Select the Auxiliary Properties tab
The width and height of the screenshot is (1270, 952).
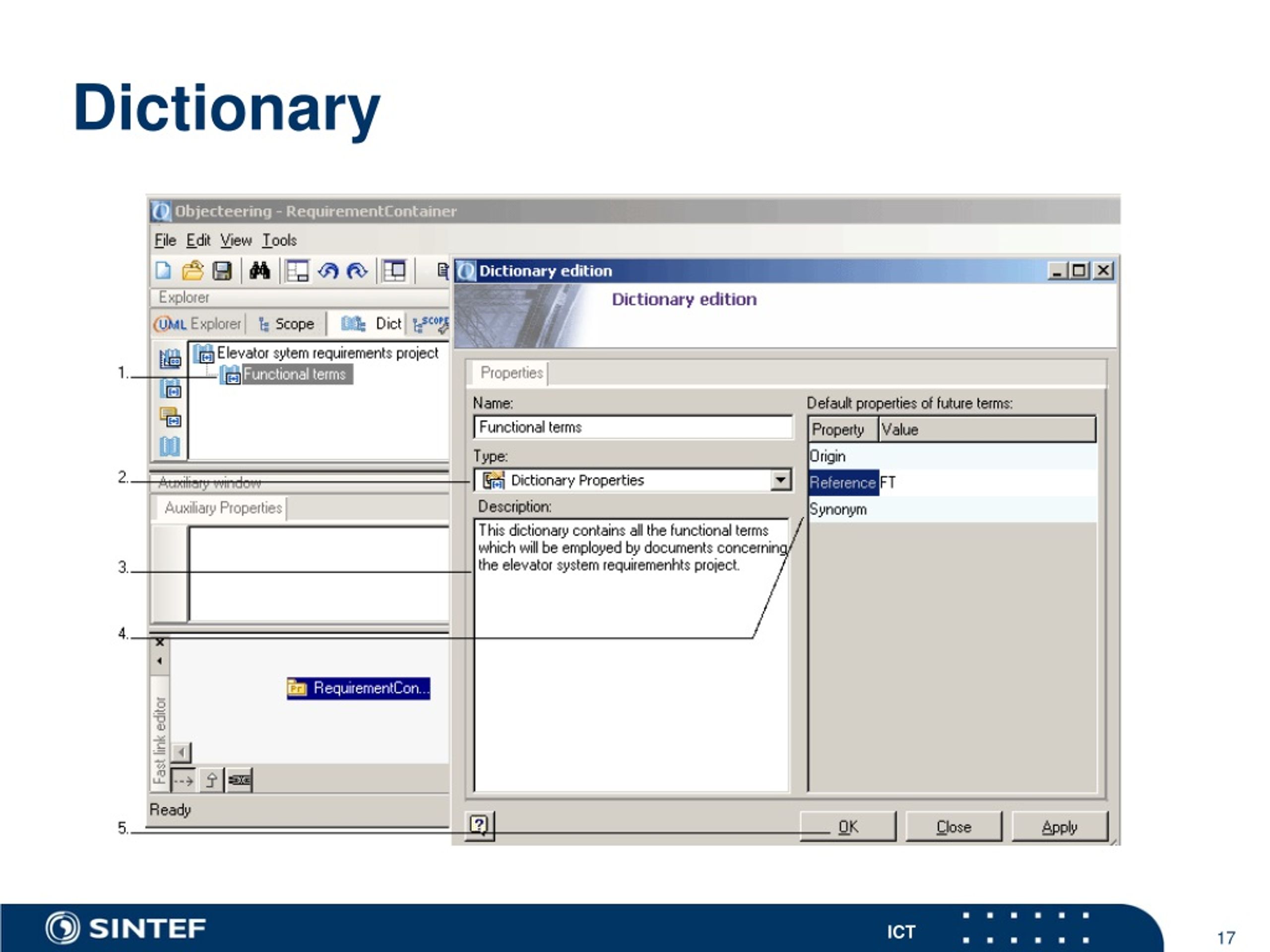[x=222, y=508]
